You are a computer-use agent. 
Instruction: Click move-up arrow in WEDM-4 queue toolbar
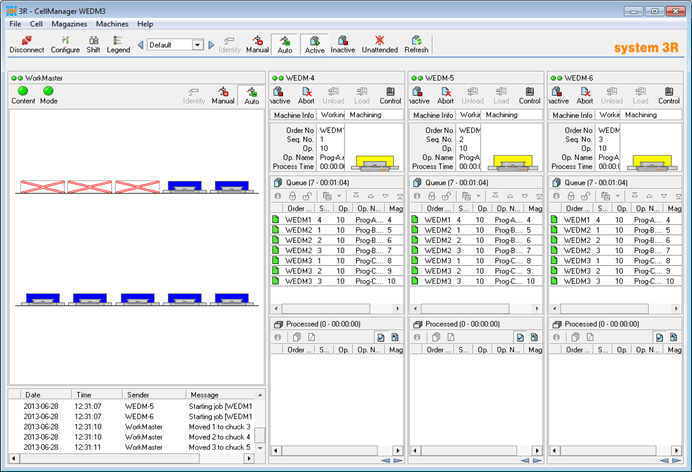[x=371, y=196]
